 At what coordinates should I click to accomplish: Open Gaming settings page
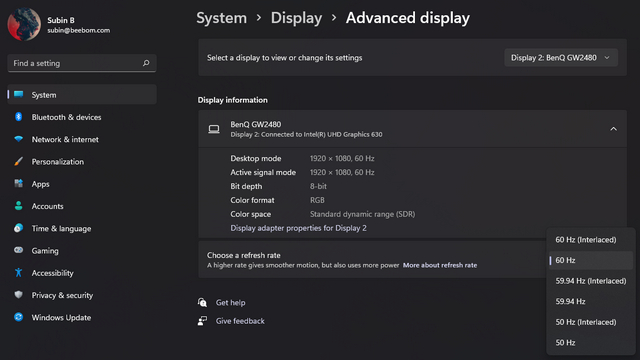pyautogui.click(x=82, y=250)
